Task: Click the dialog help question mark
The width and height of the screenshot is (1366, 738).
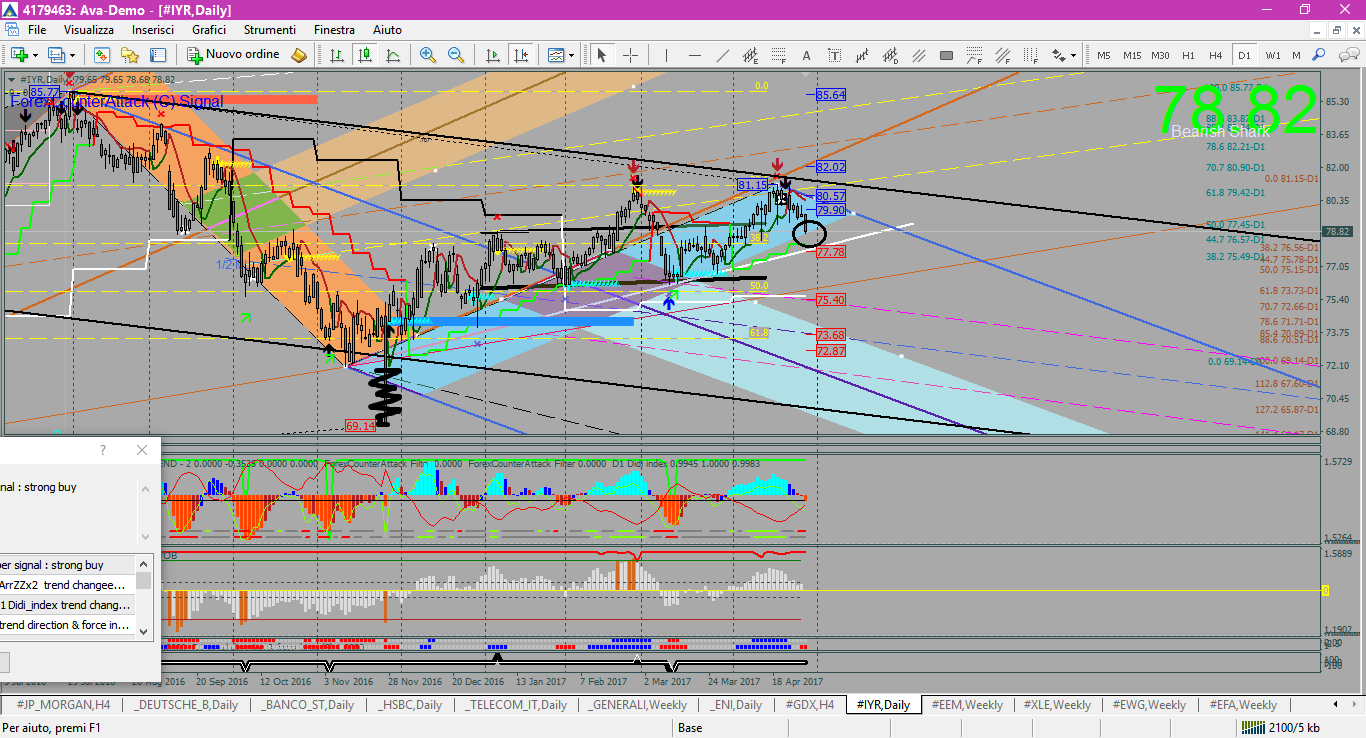Action: [x=102, y=450]
